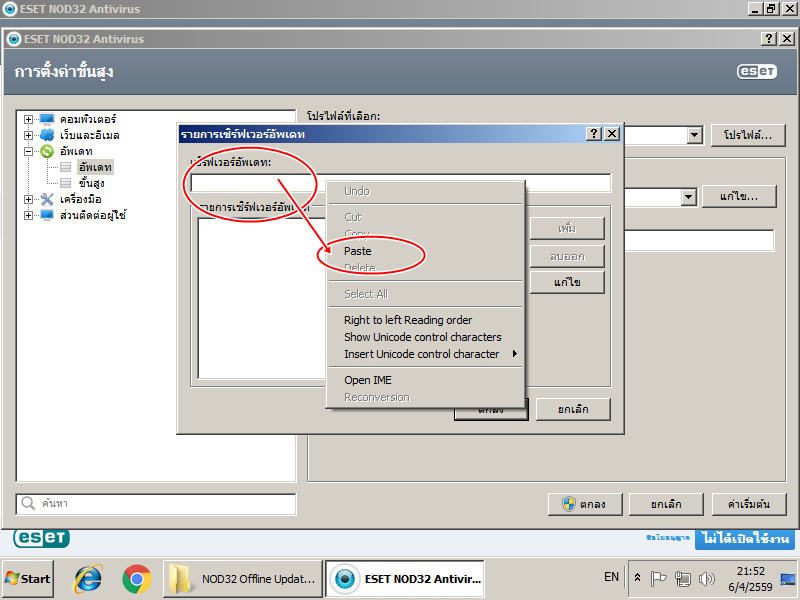Click the help button of the server list dialog
This screenshot has height=600, width=800.
pos(593,134)
